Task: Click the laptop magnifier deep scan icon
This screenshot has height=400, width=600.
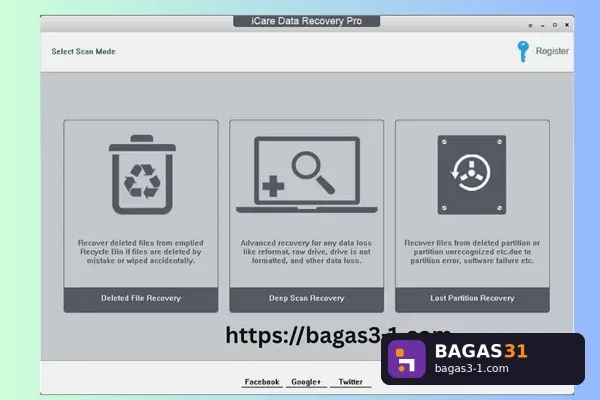Action: pos(307,175)
